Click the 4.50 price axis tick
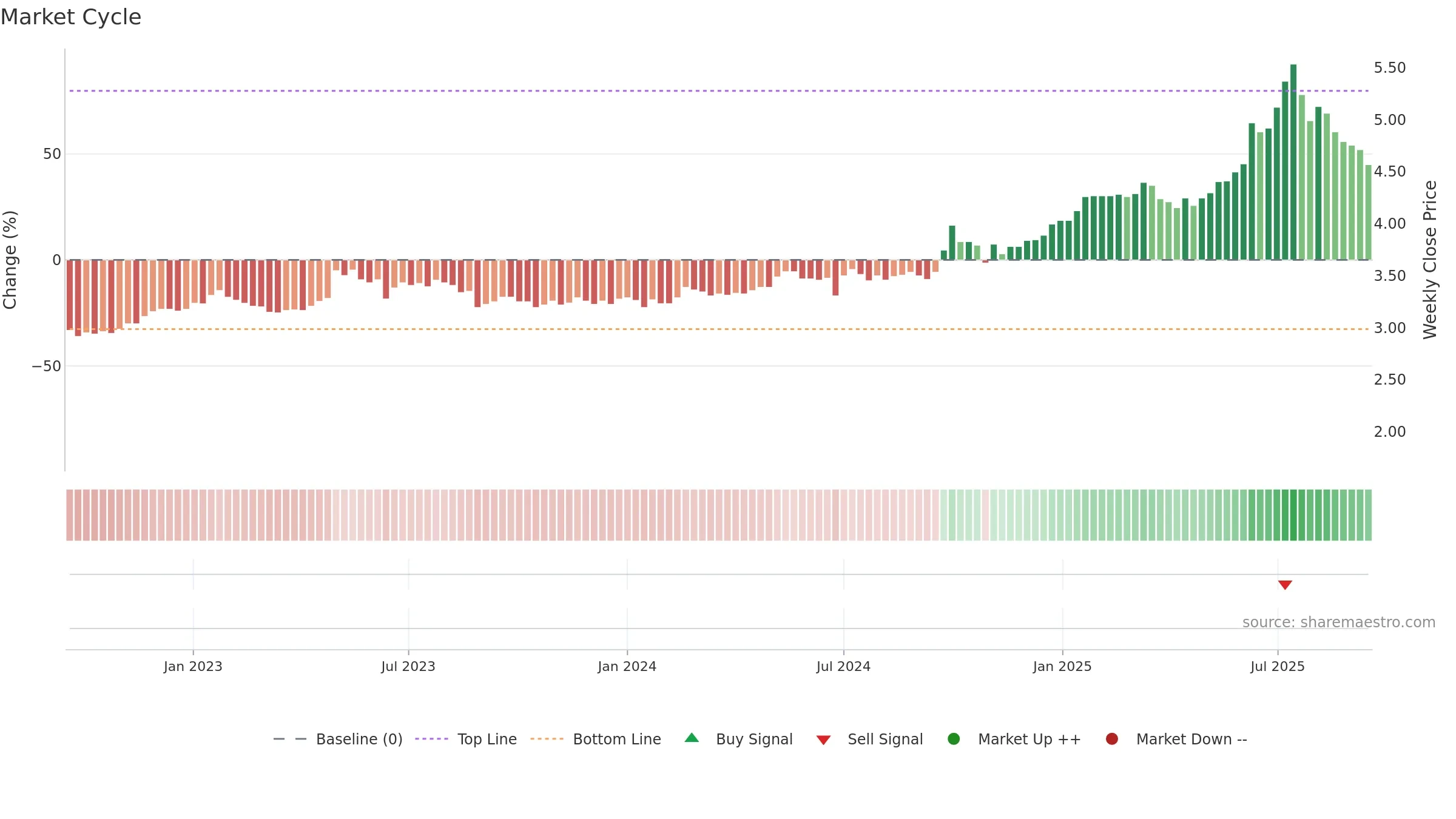1456x819 pixels. tap(1390, 172)
